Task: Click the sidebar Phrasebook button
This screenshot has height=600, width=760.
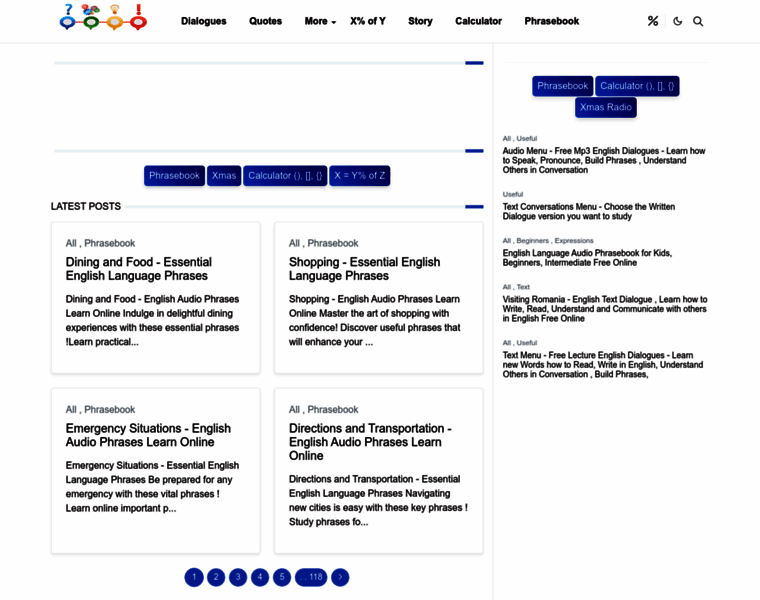Action: click(x=562, y=86)
